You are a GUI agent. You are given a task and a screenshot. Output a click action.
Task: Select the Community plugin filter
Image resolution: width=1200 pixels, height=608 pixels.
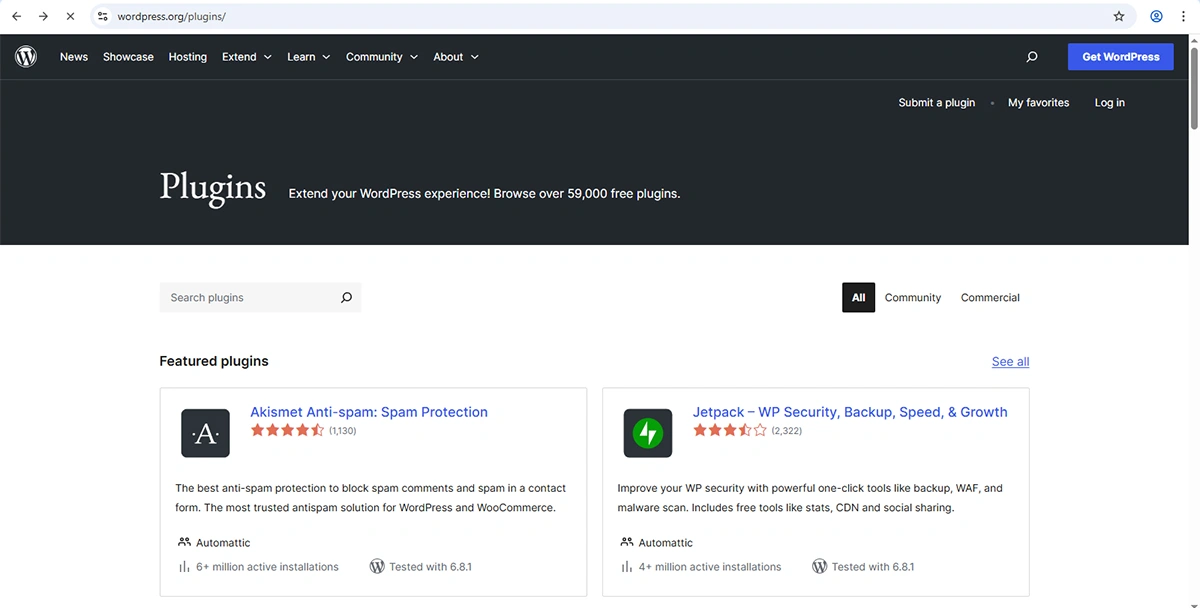click(913, 298)
